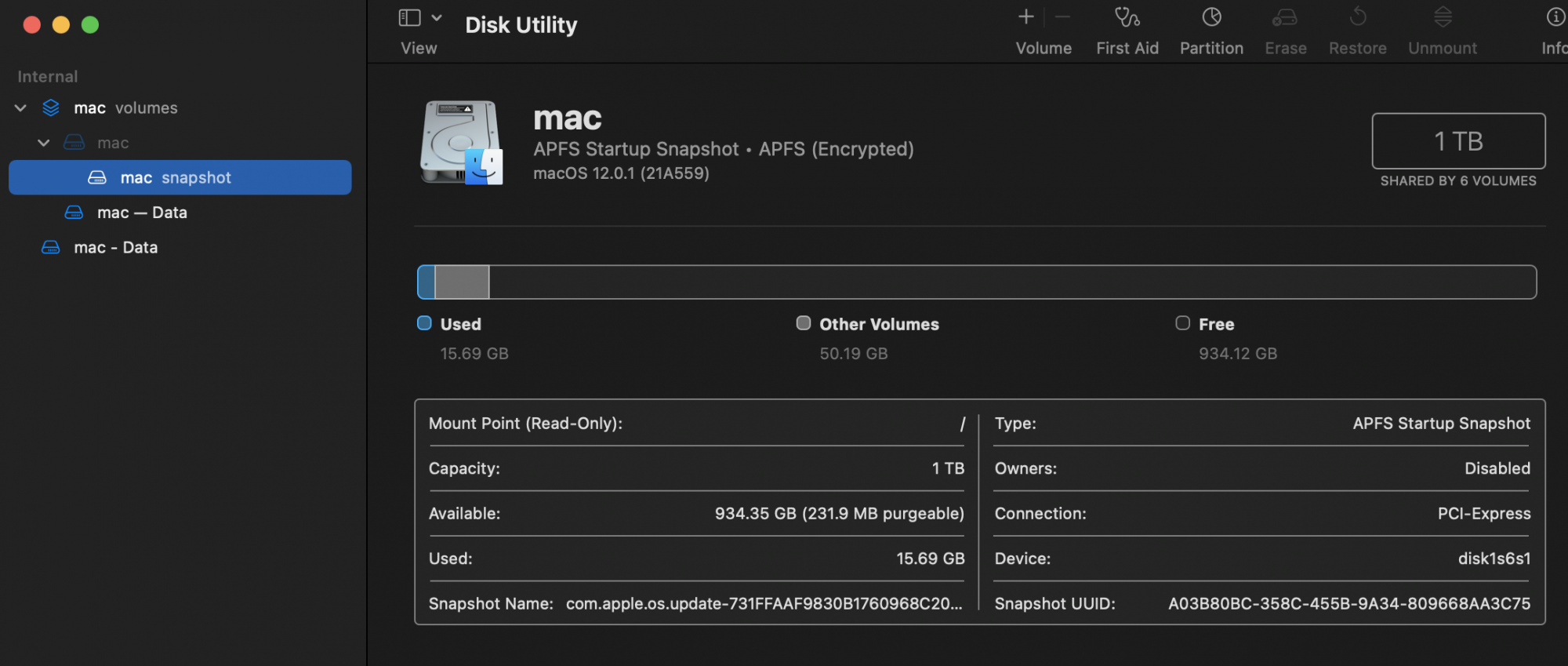Viewport: 1568px width, 666px height.
Task: Select the top-level mac - Data volume
Action: [x=180, y=247]
